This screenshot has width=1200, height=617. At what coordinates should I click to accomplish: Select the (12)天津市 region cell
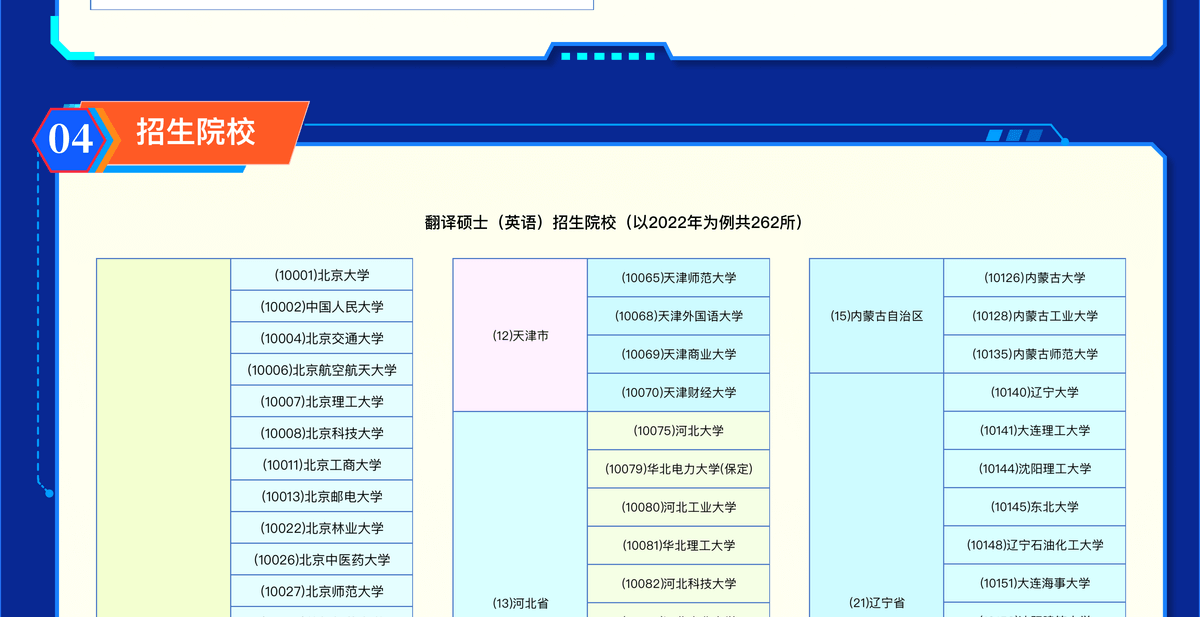(x=520, y=335)
